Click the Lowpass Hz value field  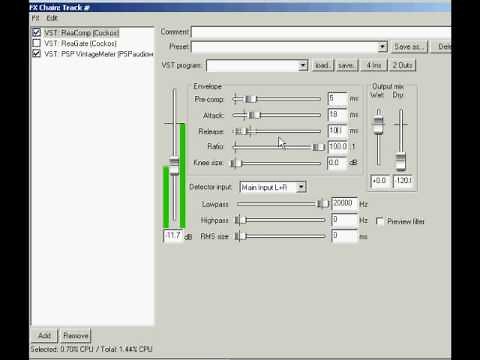click(x=345, y=204)
